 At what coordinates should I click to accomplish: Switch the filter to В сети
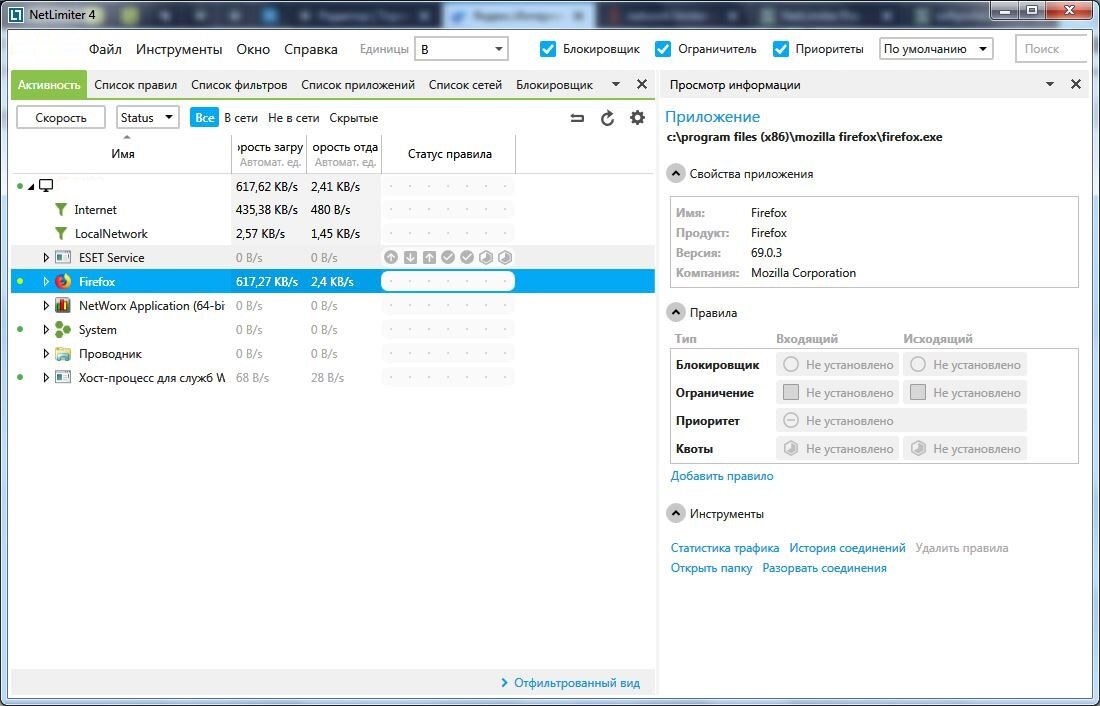(241, 118)
